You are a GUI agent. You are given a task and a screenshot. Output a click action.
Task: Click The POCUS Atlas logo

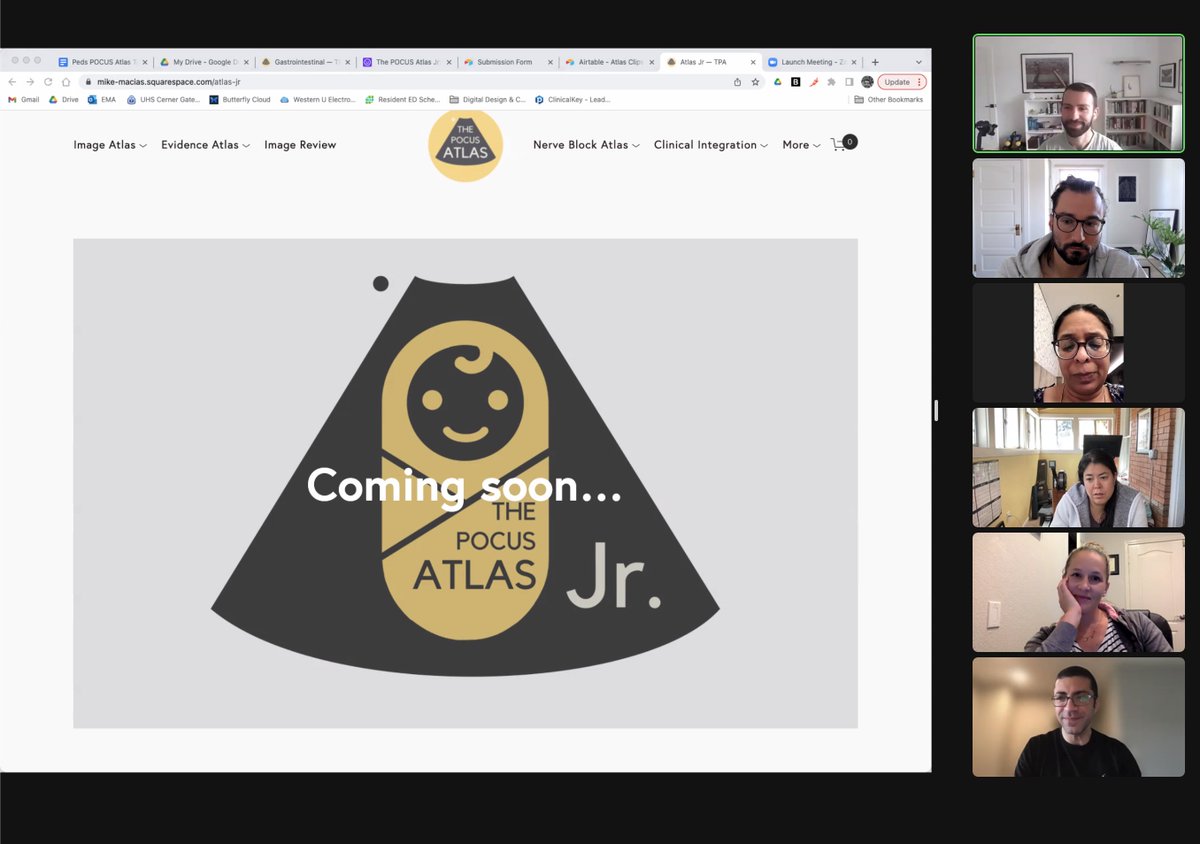tap(465, 145)
